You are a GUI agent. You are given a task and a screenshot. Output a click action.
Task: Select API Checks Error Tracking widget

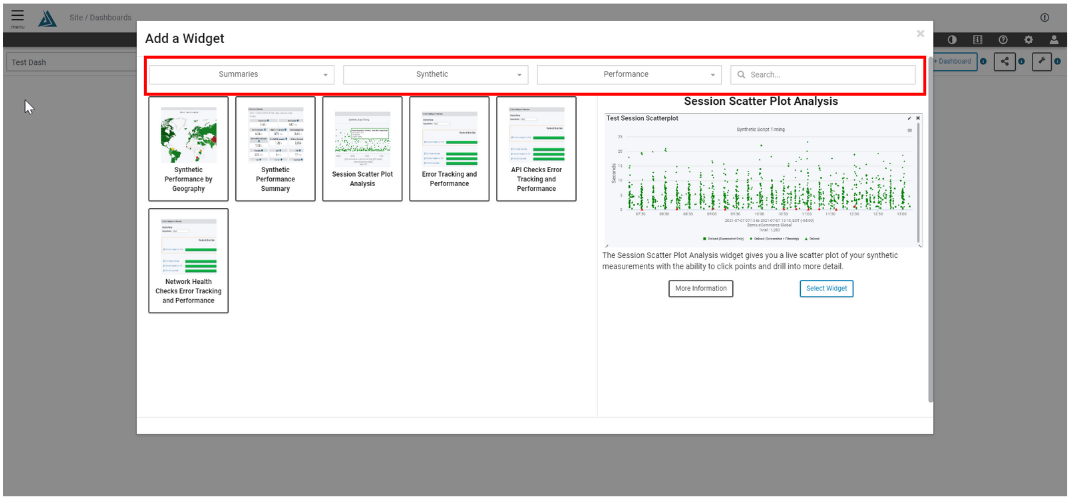(536, 148)
